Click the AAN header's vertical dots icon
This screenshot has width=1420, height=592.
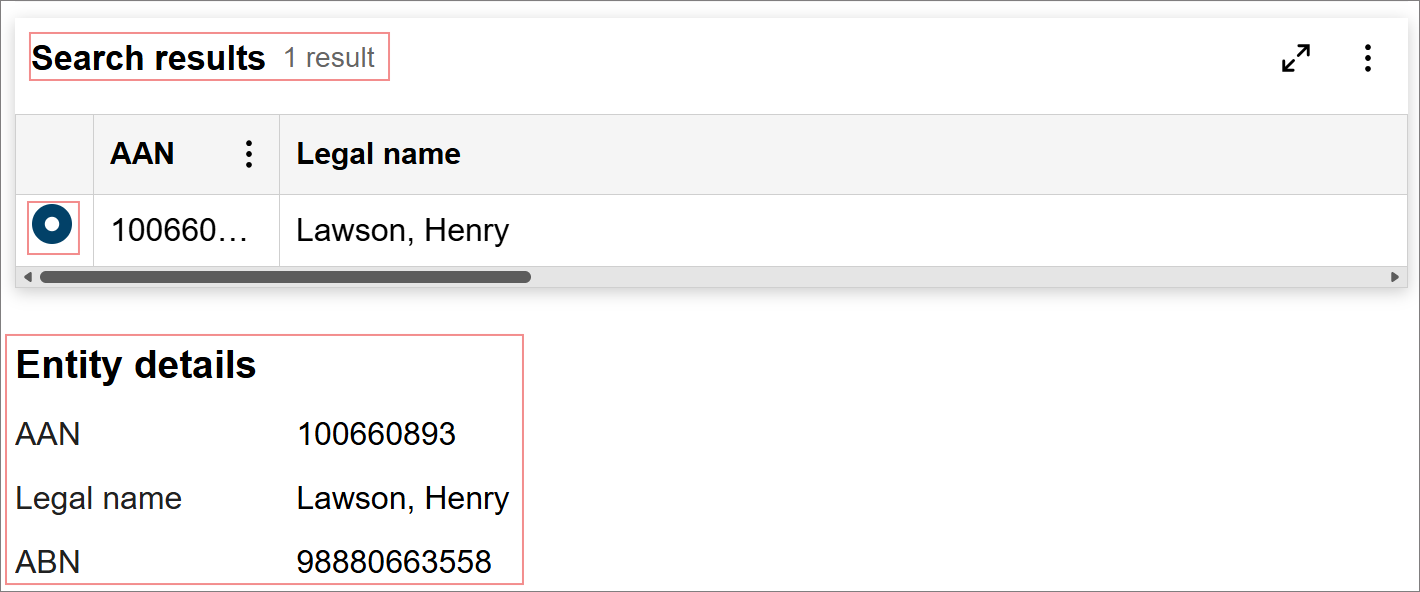click(x=248, y=154)
